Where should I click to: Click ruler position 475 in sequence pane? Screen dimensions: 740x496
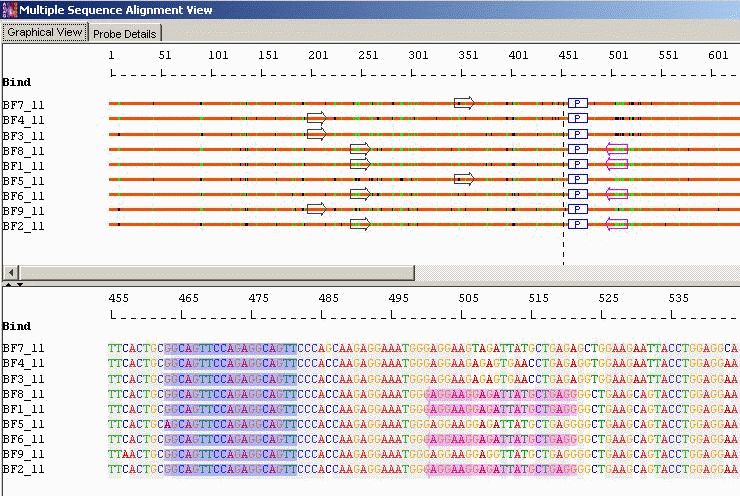[259, 298]
